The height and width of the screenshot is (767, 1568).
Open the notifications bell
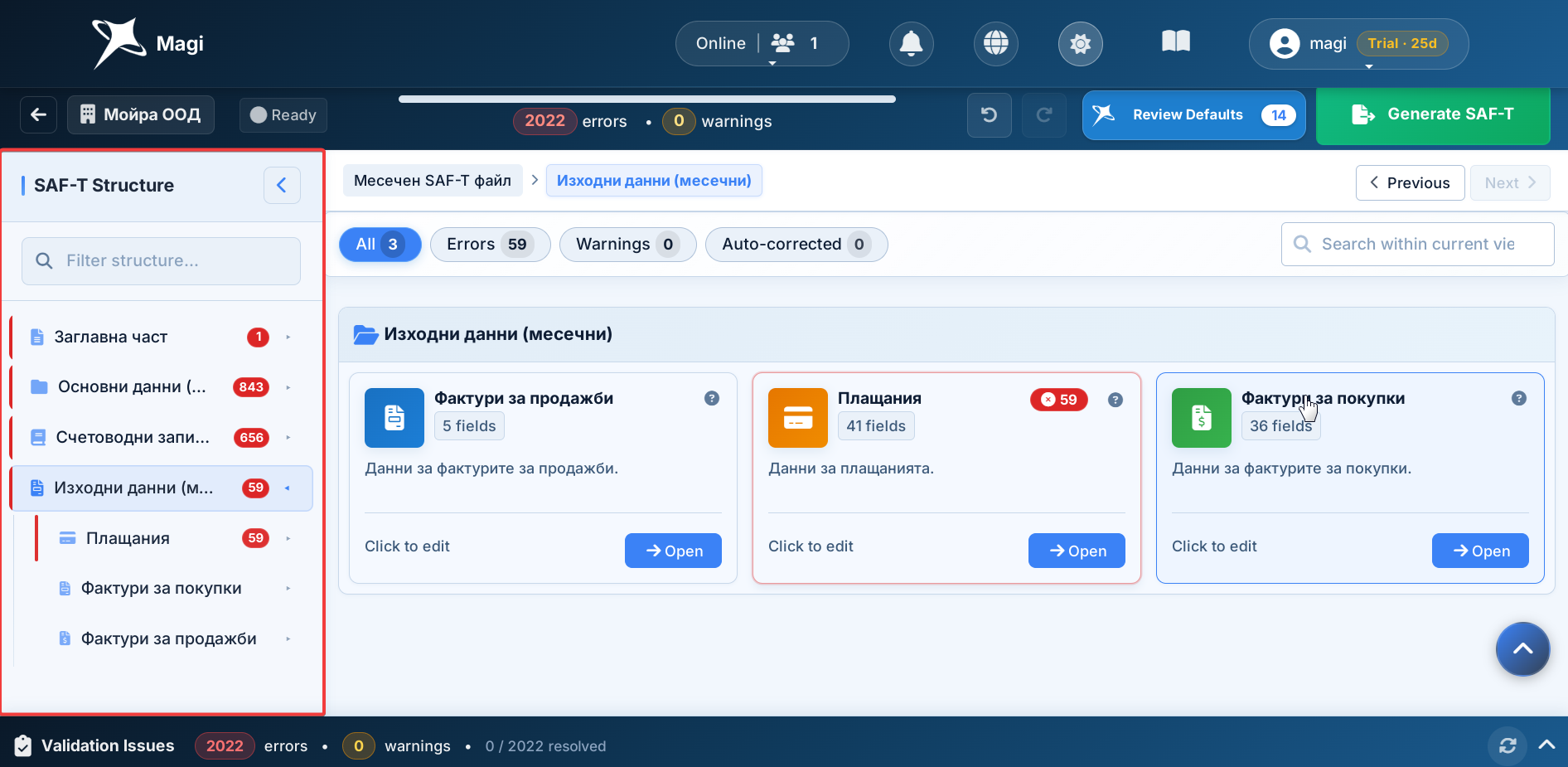point(911,43)
